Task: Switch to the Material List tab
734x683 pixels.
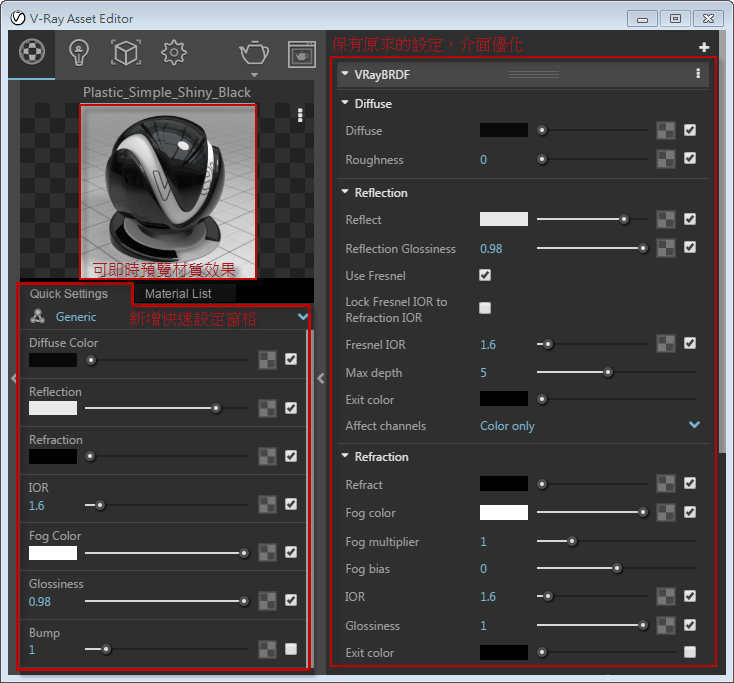Action: [x=178, y=294]
